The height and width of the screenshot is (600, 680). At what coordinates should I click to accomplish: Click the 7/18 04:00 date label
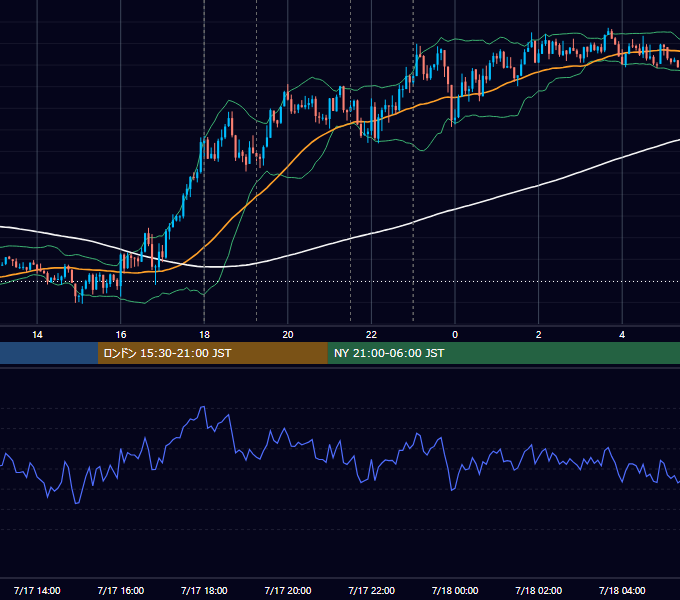622,590
